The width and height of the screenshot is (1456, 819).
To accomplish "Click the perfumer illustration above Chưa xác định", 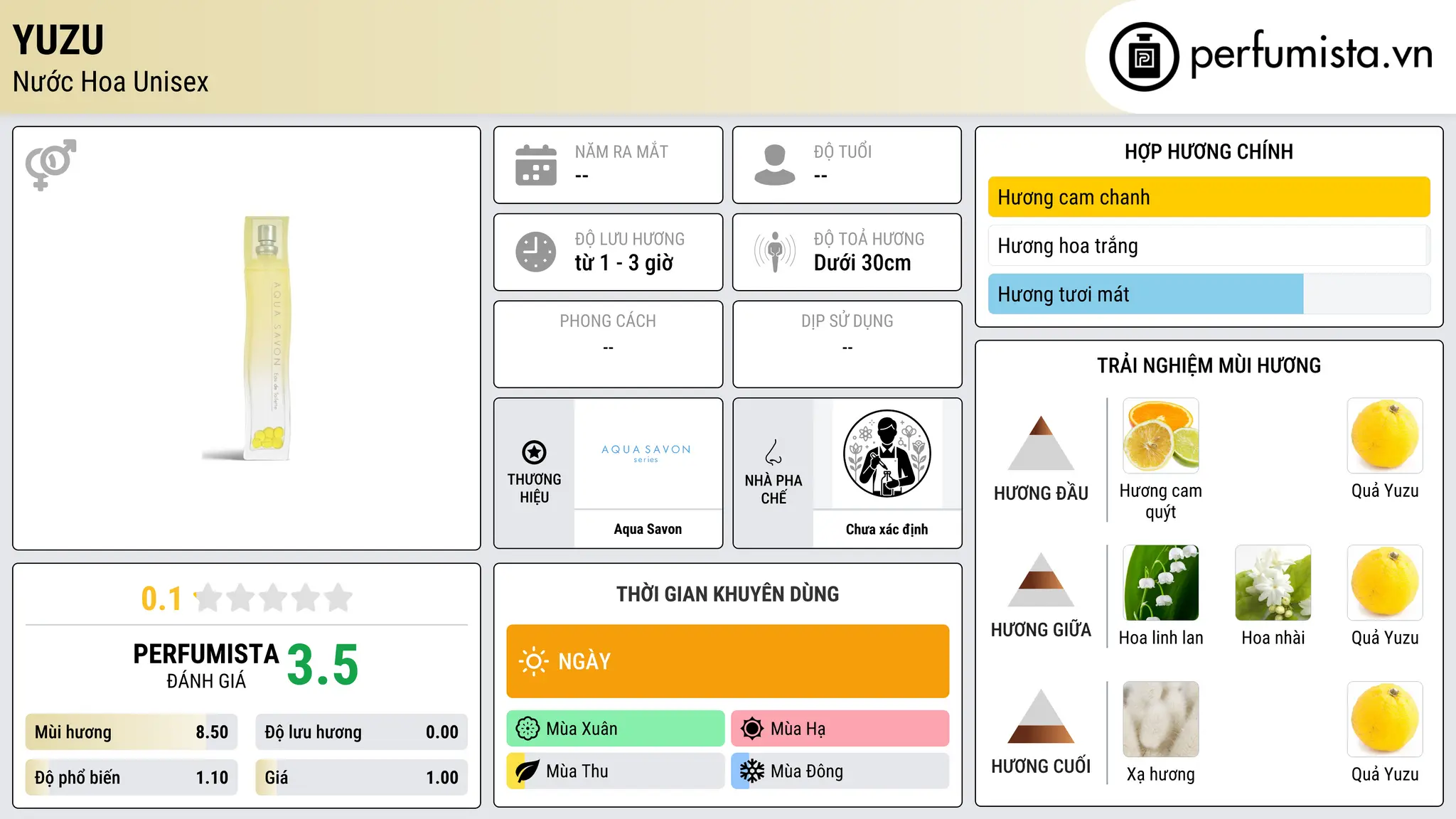I will [x=887, y=454].
